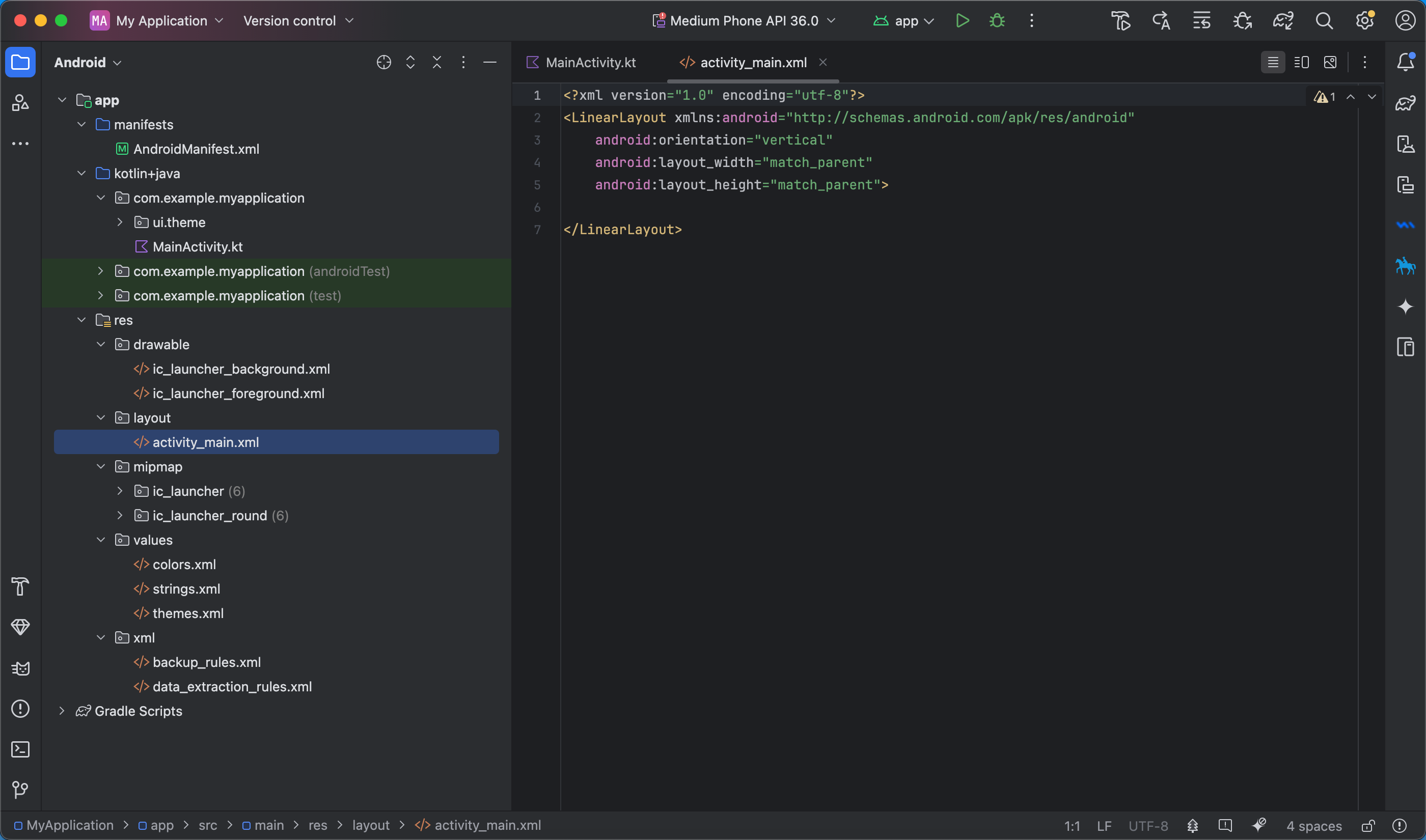Click the 4 spaces indent setting

(1313, 826)
